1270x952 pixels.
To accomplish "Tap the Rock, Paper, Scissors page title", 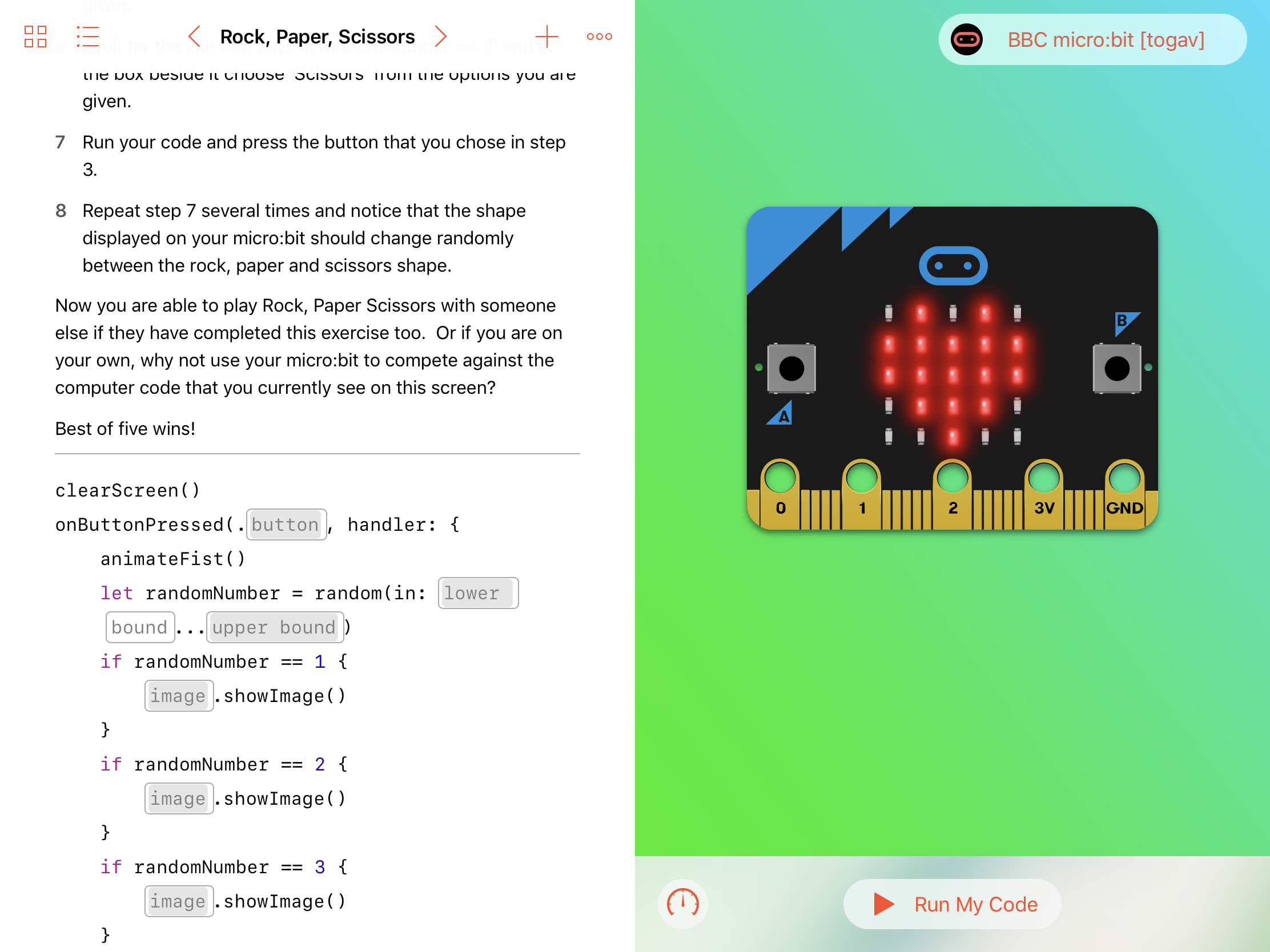I will pos(317,37).
